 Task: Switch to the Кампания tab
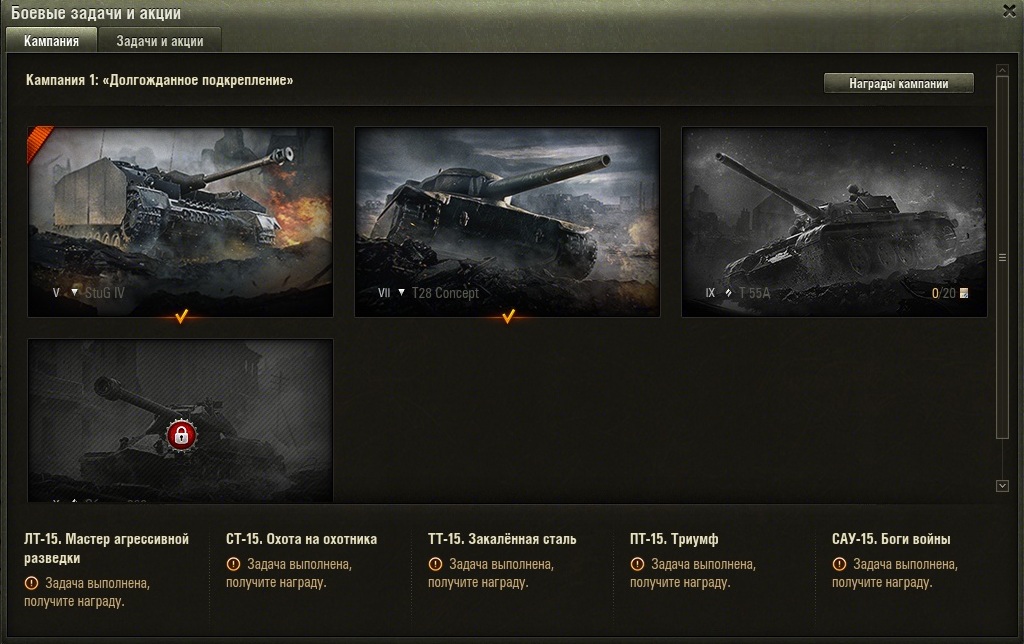point(51,41)
